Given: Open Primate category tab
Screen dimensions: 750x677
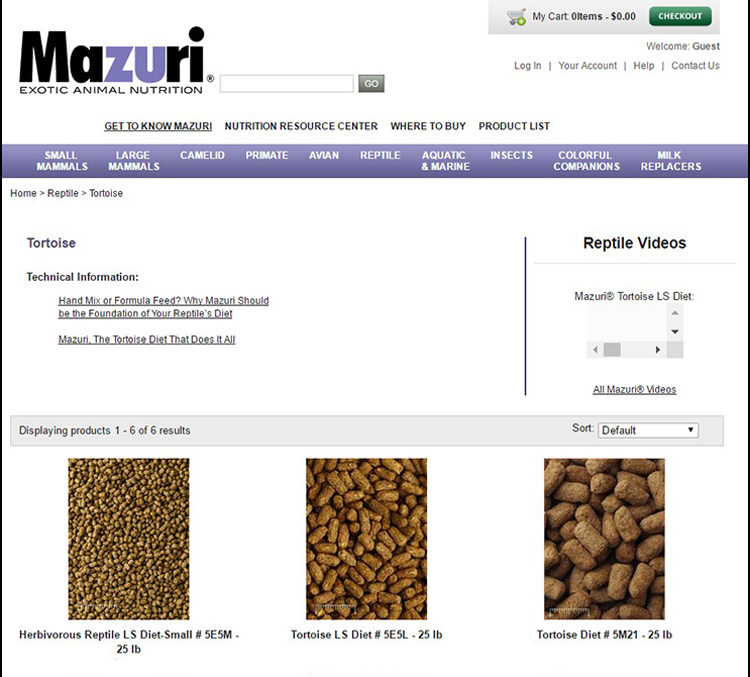Looking at the screenshot, I should (267, 155).
